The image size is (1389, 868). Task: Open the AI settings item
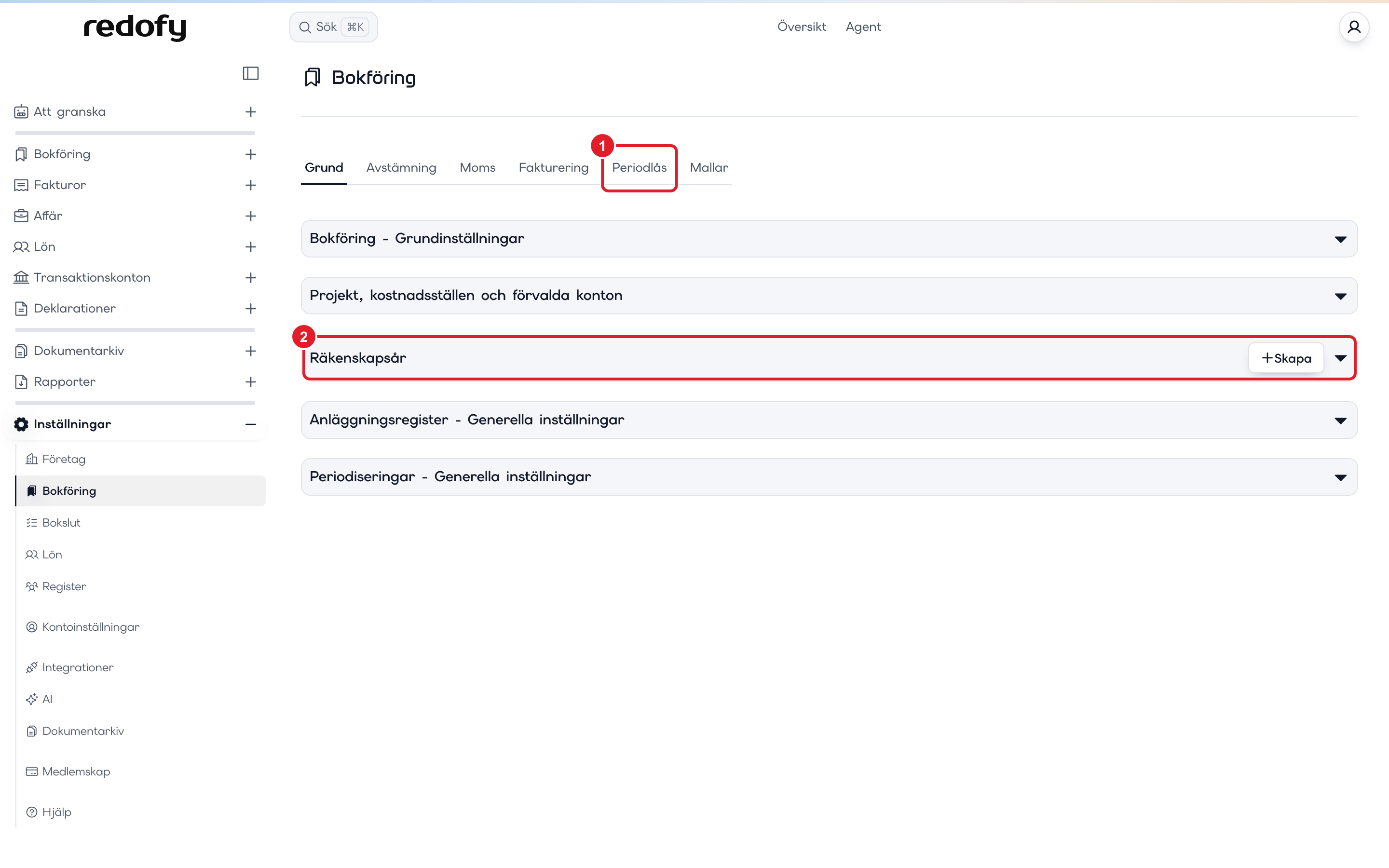coord(39,699)
